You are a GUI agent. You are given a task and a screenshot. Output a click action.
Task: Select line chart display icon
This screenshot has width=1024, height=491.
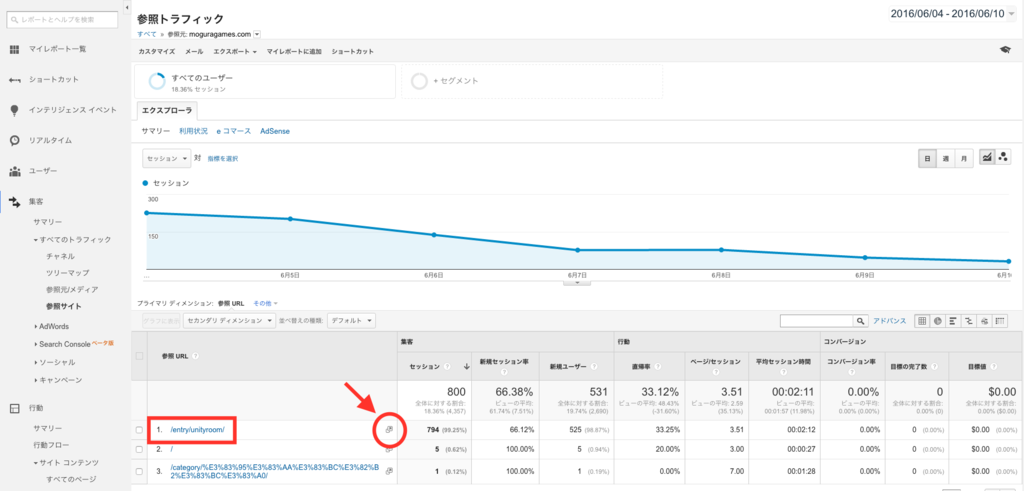click(987, 157)
